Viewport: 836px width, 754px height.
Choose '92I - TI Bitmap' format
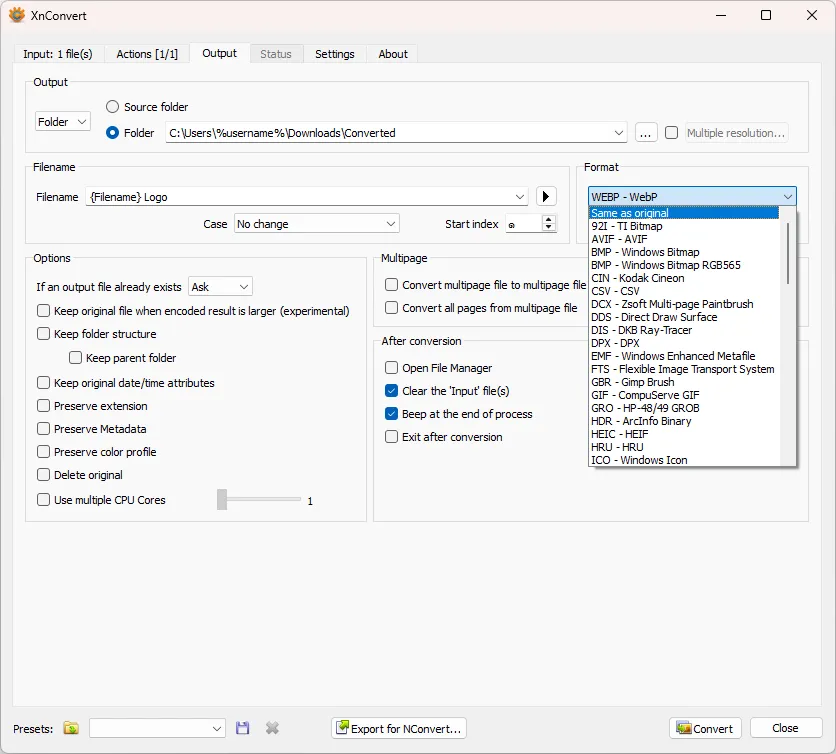click(x=684, y=226)
